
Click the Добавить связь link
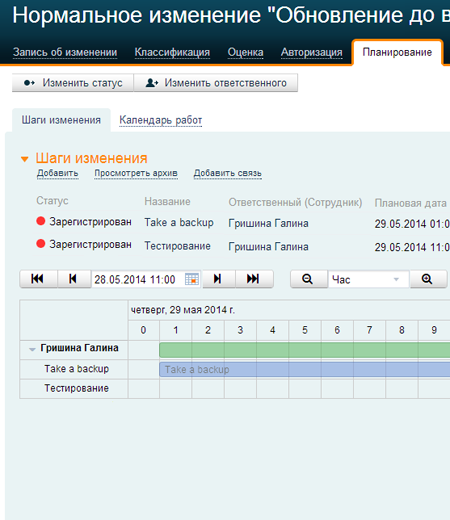point(228,173)
